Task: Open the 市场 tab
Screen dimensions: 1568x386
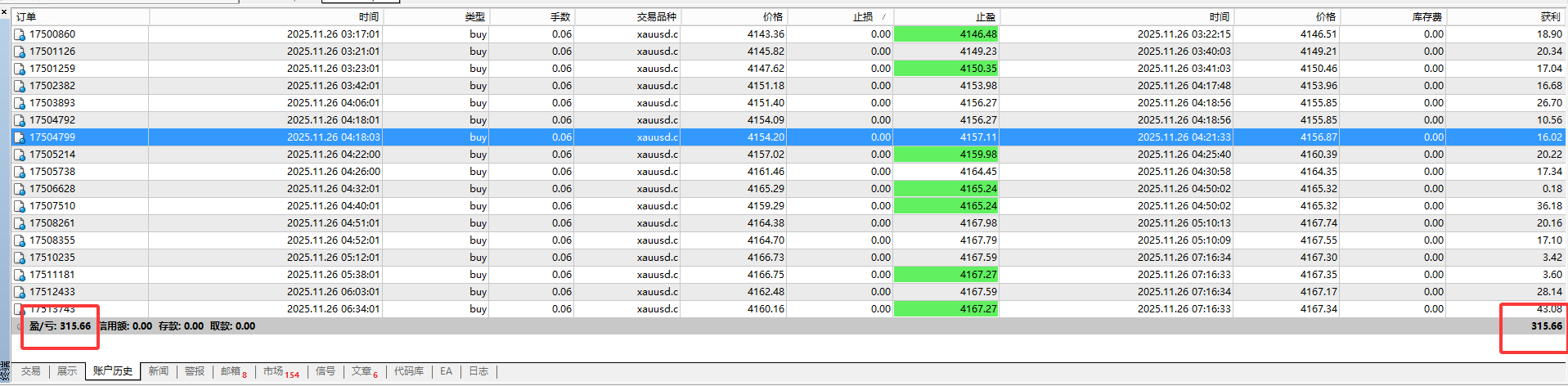Action: point(281,371)
